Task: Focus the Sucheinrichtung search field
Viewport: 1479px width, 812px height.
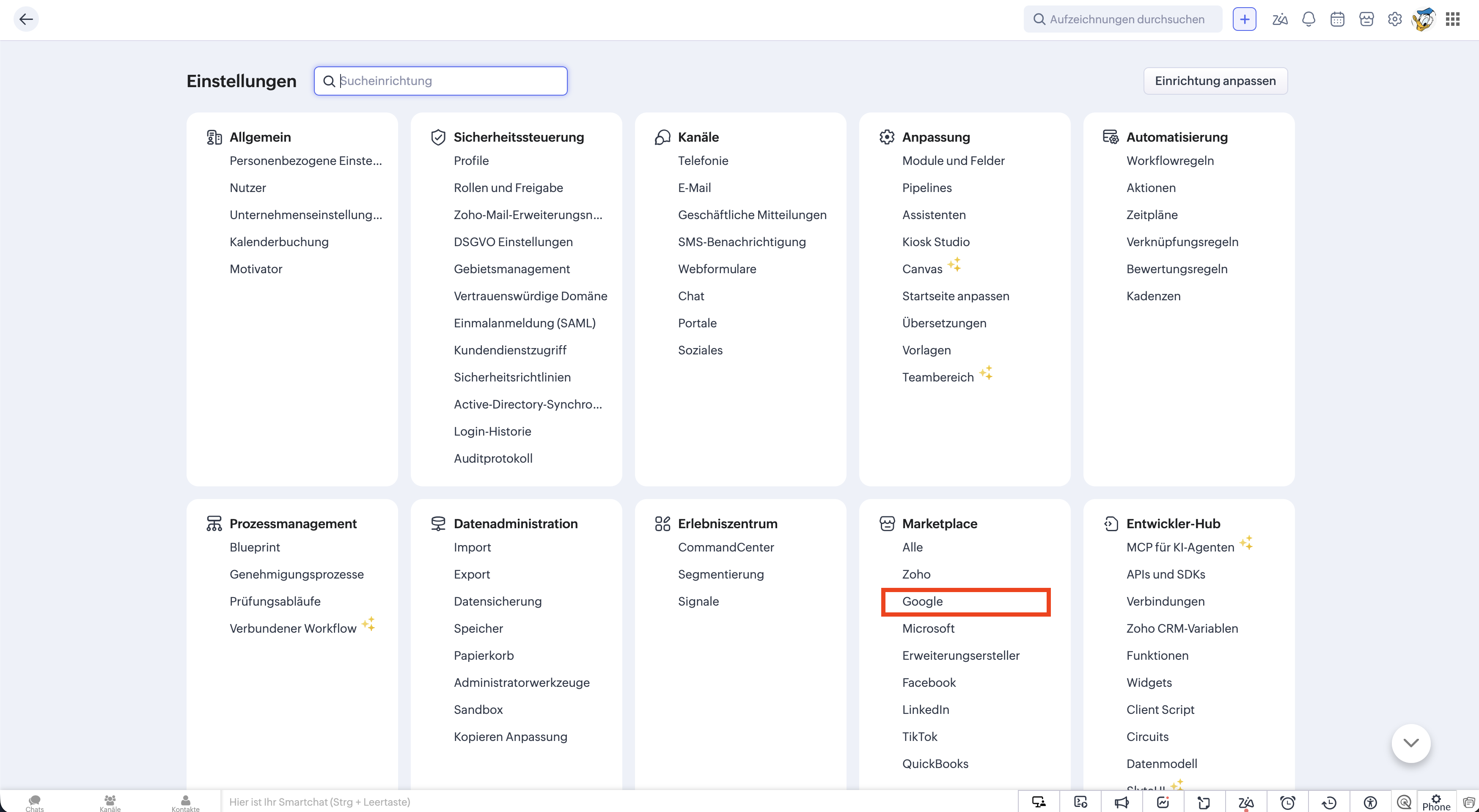Action: pos(440,81)
